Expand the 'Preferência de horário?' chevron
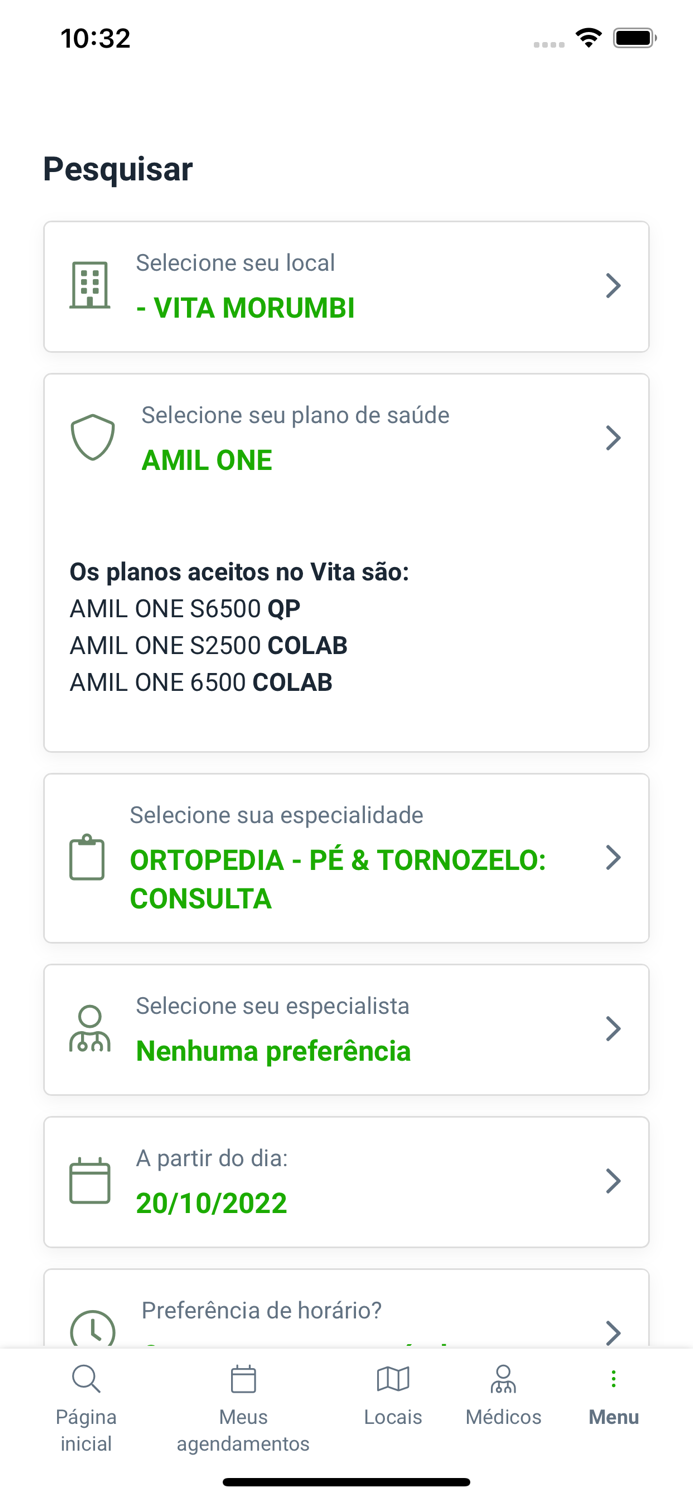Screen dimensions: 693x1500 (x=613, y=1332)
